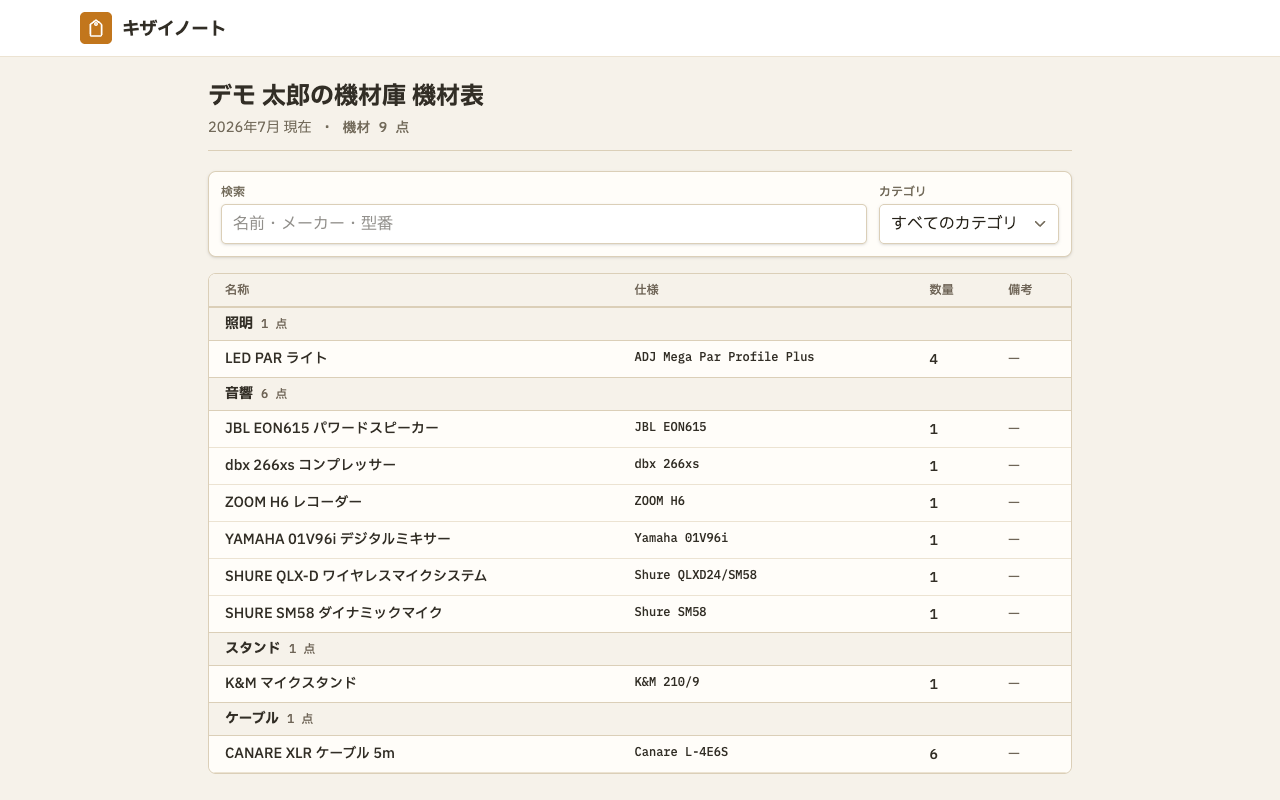Open the キザイノート home link

tap(153, 28)
